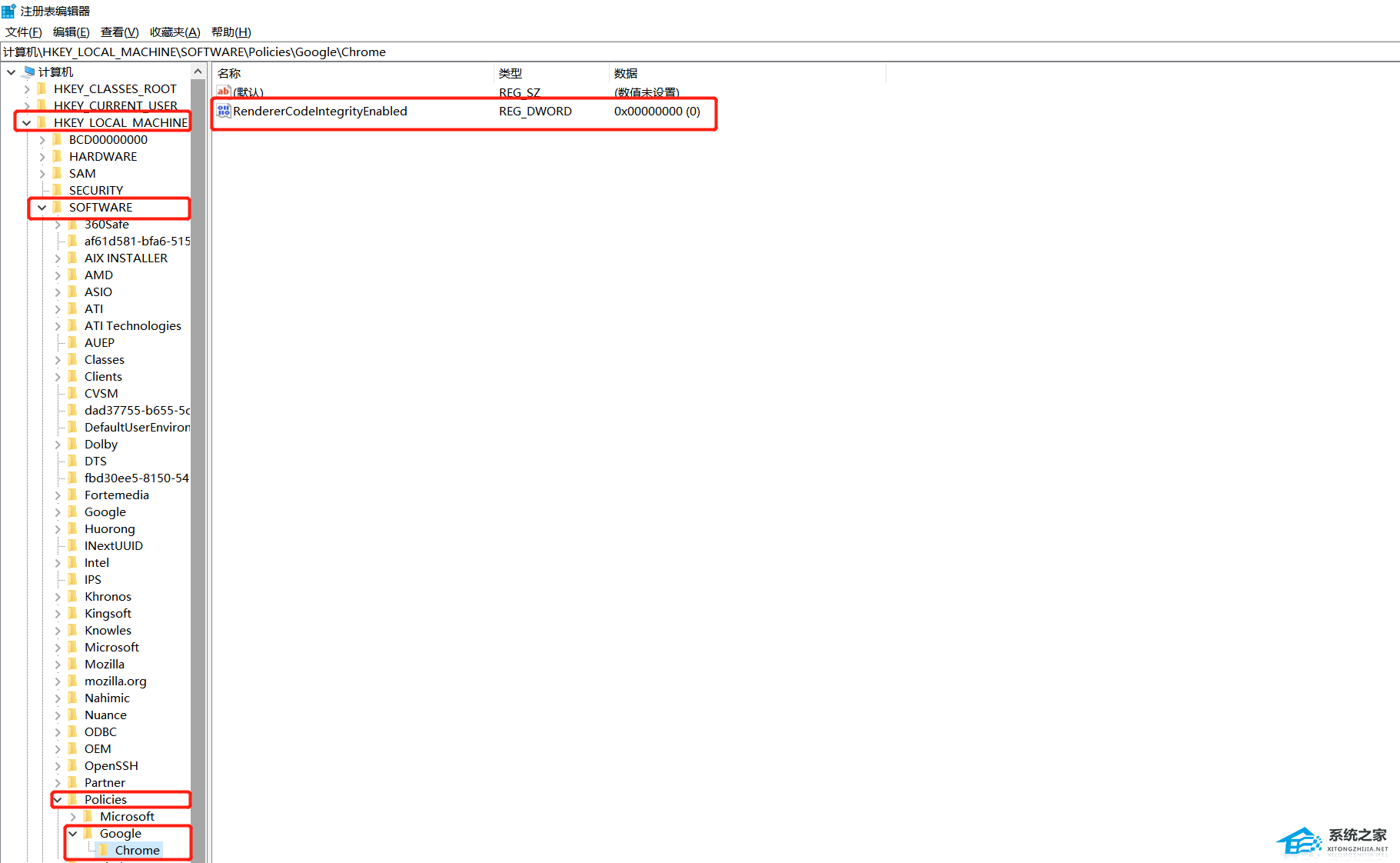Click the Fortemedia folder icon

coord(74,495)
